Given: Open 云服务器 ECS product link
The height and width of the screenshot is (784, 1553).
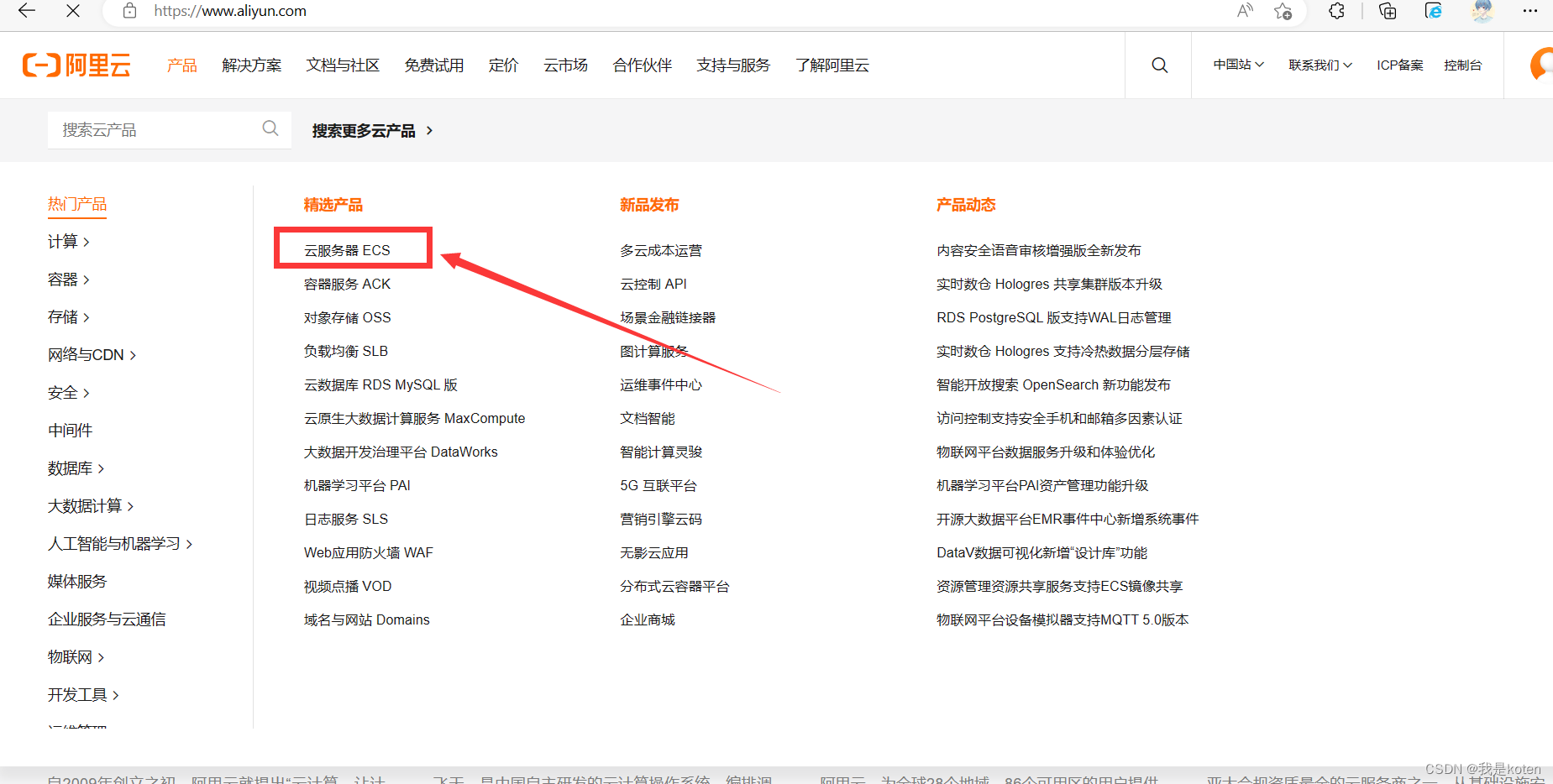Looking at the screenshot, I should click(x=347, y=250).
